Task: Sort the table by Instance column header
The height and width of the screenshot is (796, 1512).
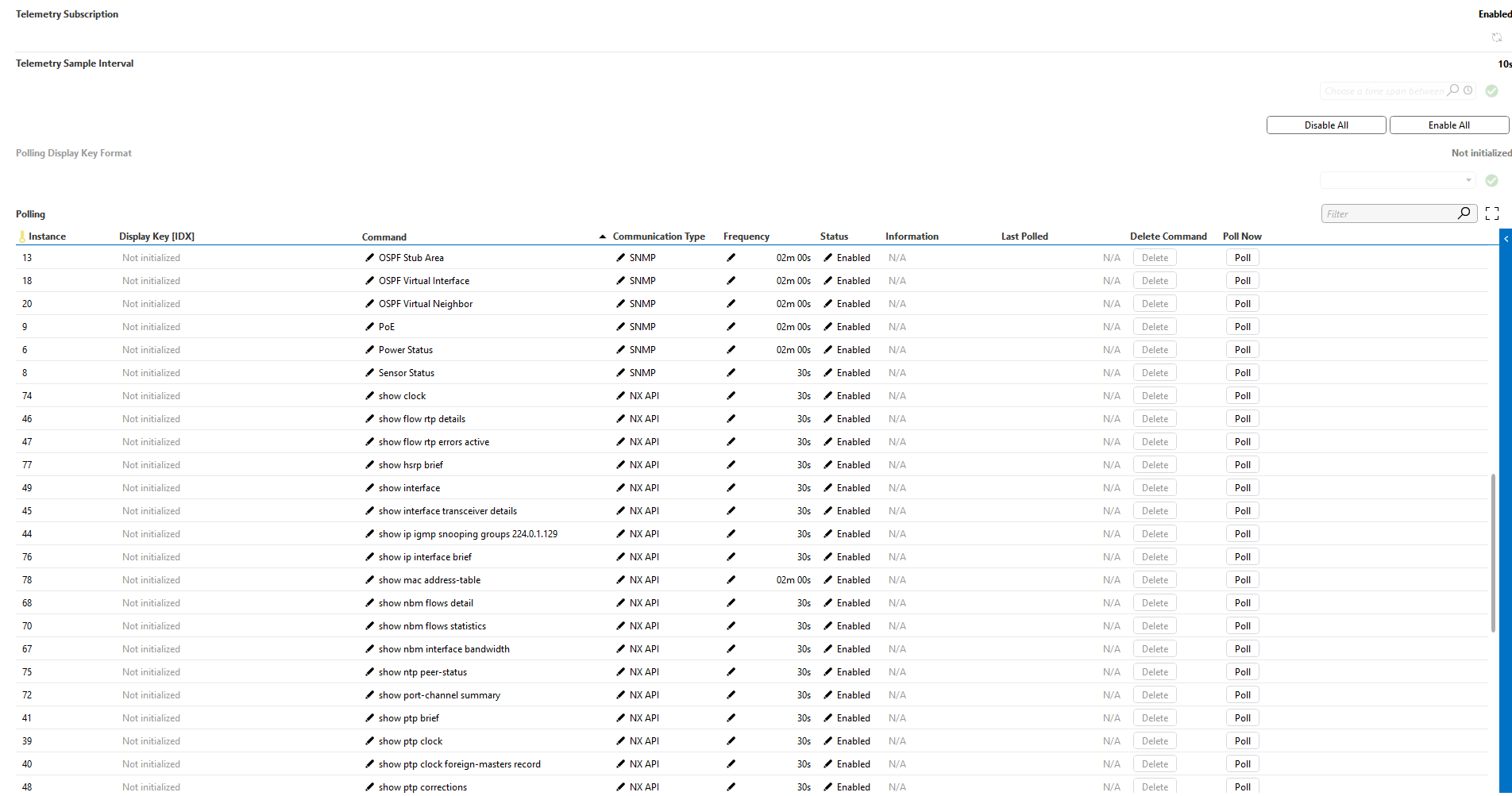Action: 47,236
